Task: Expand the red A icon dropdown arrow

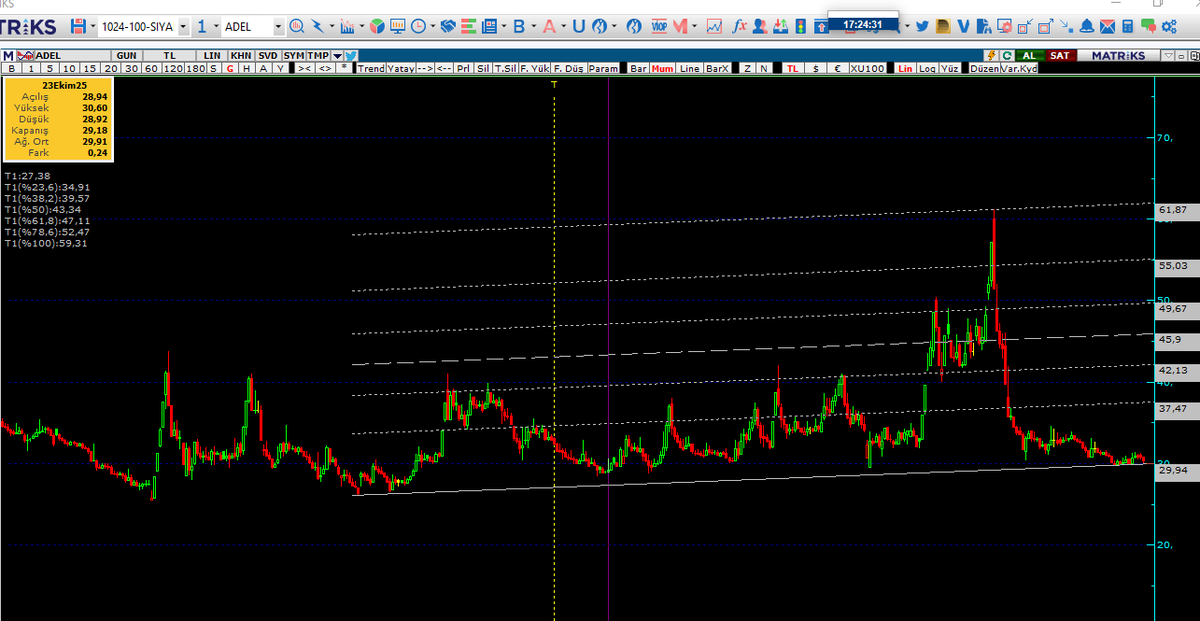Action: tap(564, 27)
